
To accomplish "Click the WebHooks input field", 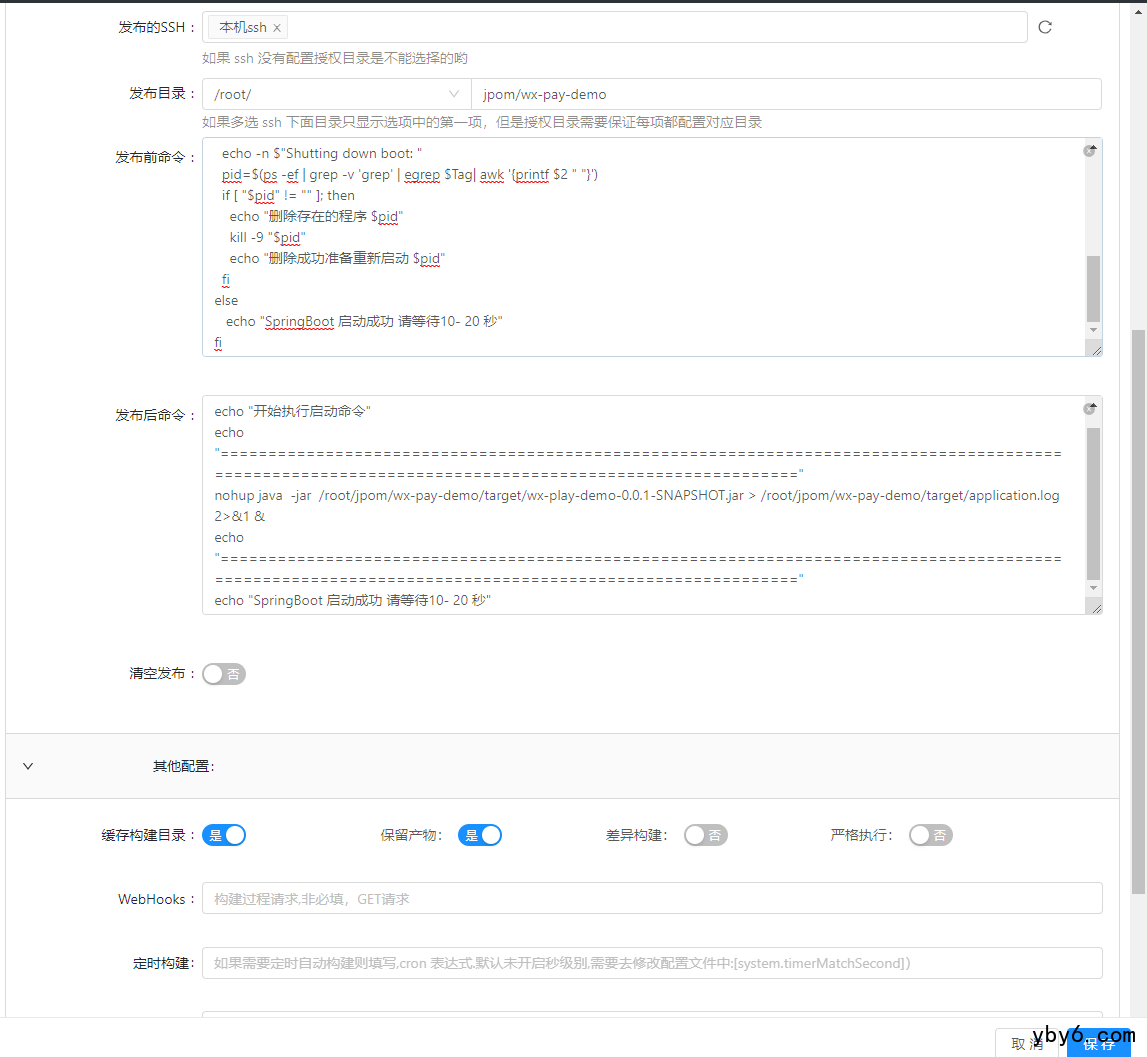I will [652, 898].
